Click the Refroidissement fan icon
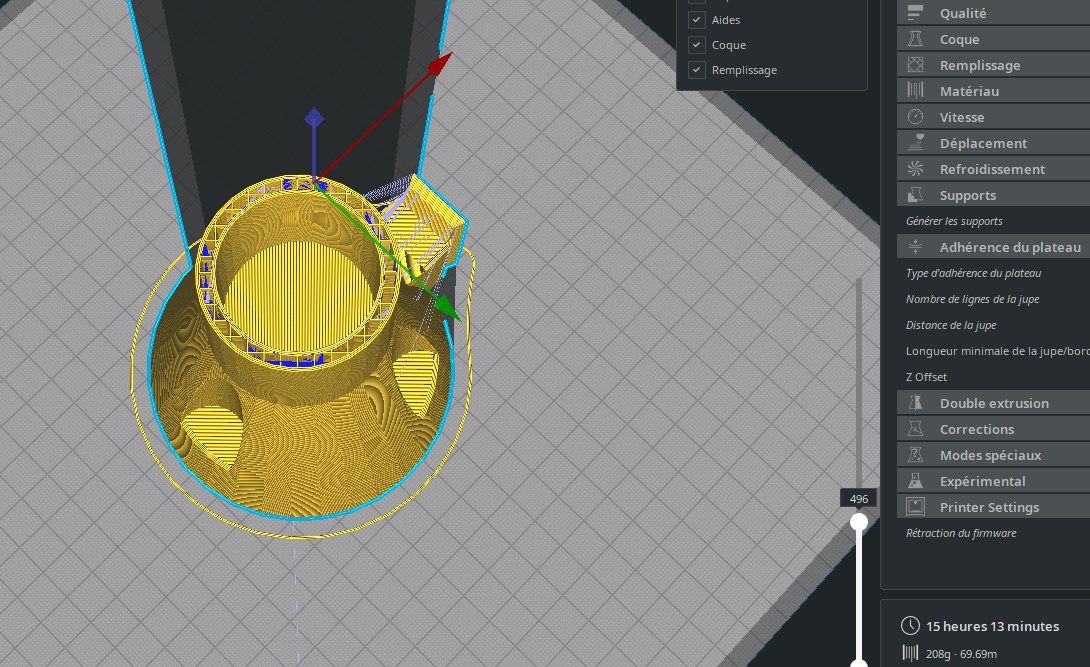 pos(915,169)
